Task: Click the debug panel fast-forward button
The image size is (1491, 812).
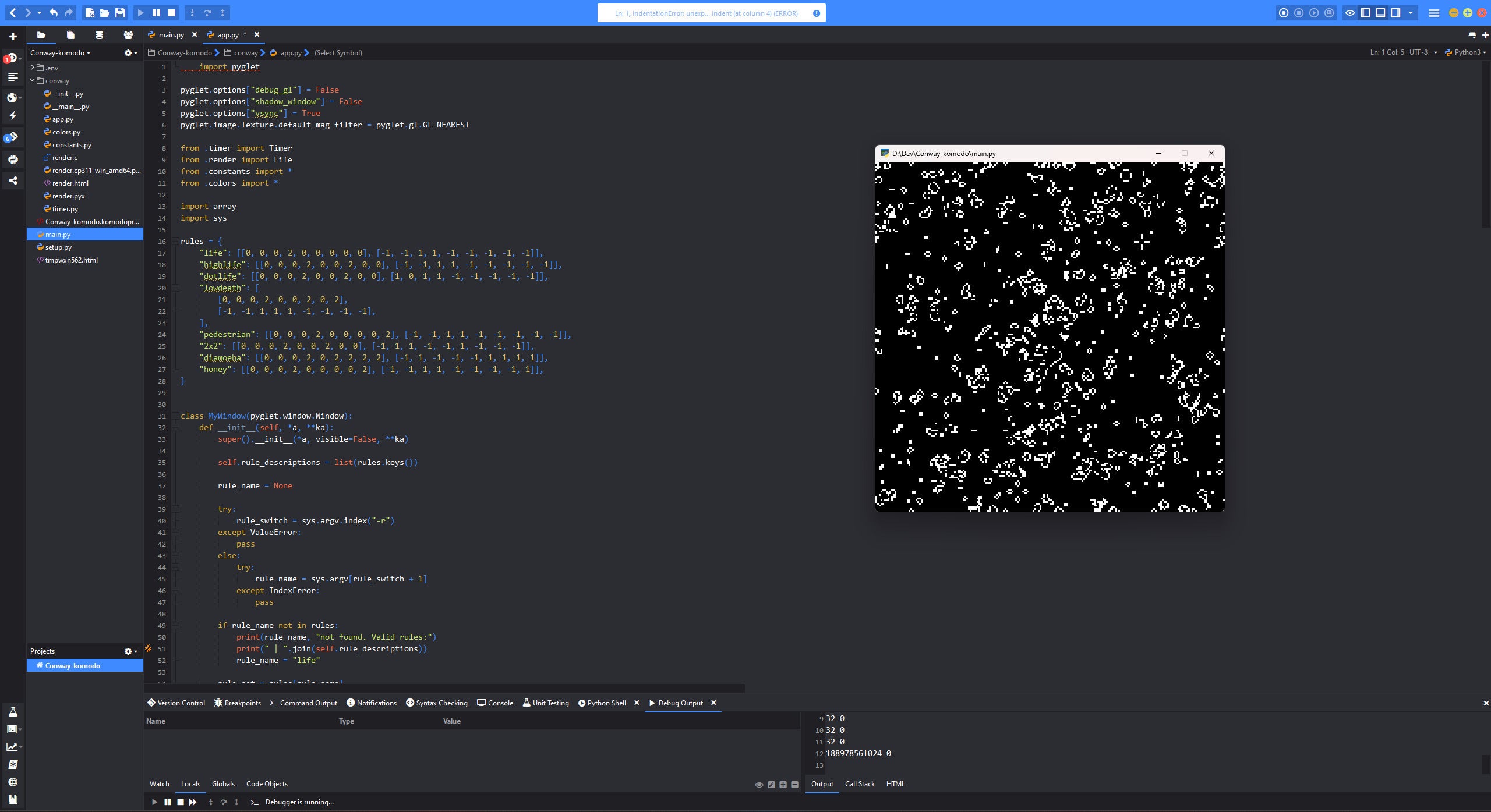Action: point(193,802)
